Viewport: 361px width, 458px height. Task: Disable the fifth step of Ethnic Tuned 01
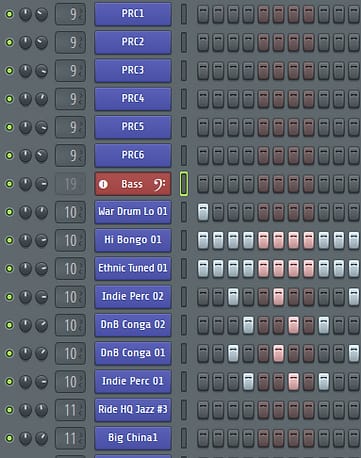[x=263, y=268]
